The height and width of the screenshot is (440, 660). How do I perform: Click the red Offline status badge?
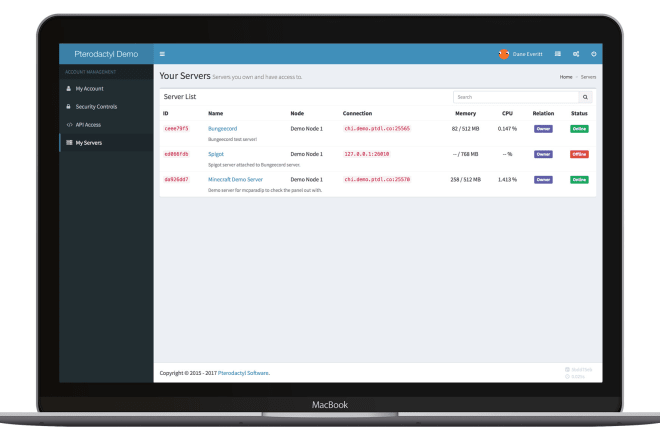579,154
